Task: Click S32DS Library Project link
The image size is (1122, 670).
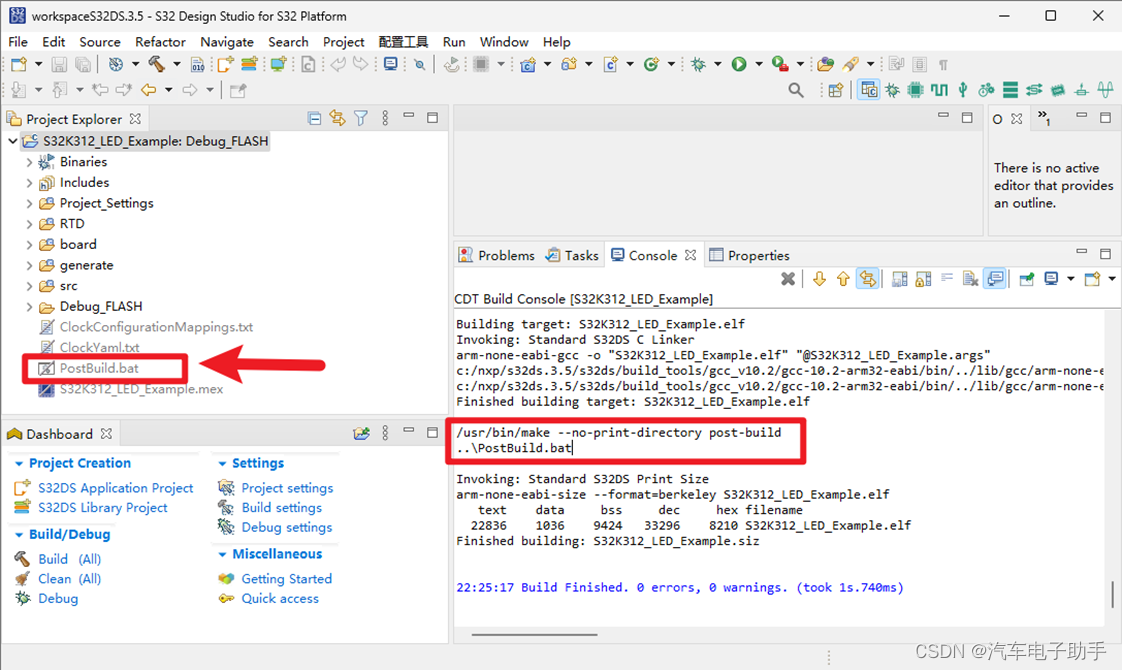Action: (x=102, y=508)
